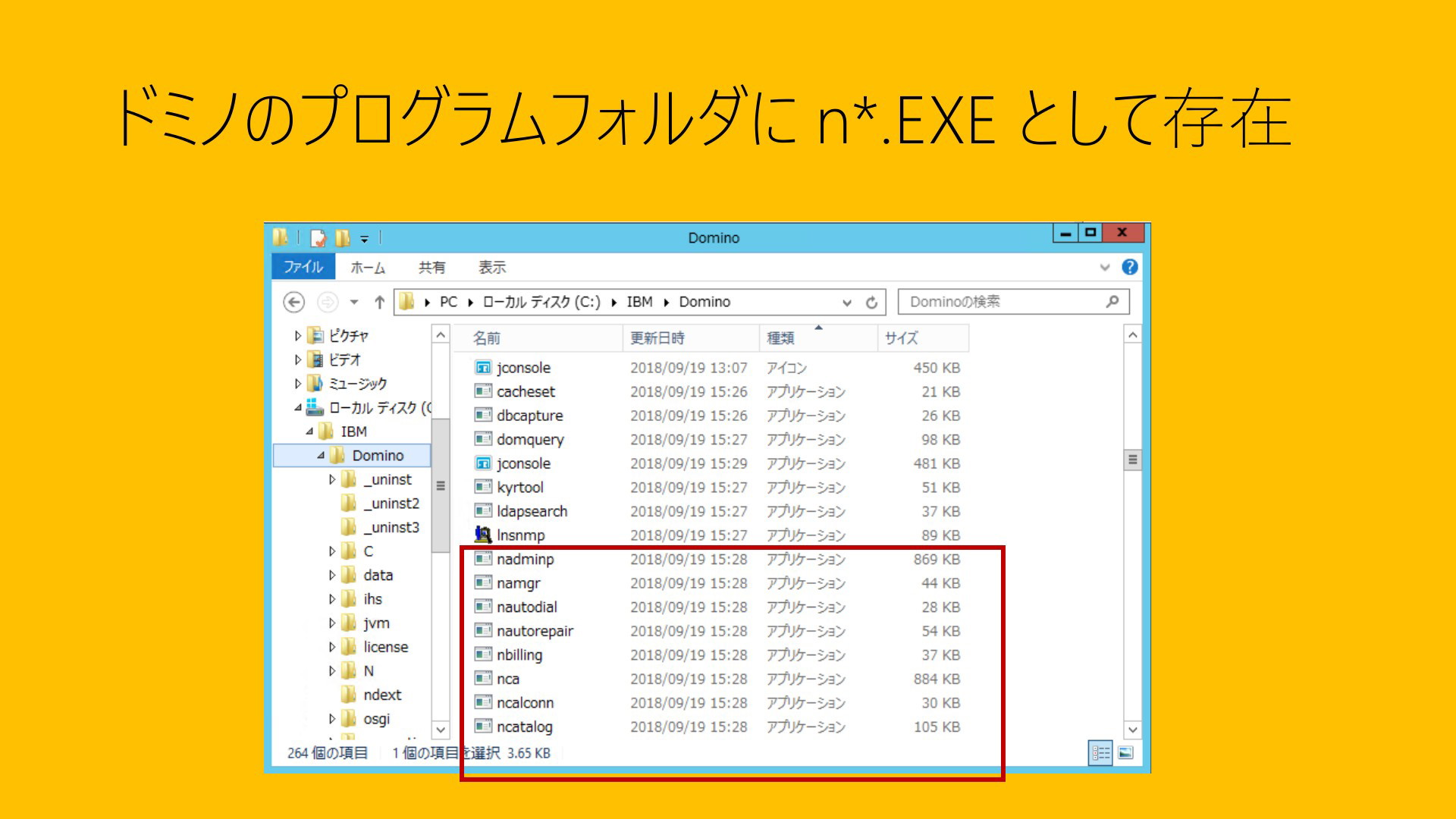Select the domquery application icon
The image size is (1456, 819).
point(483,439)
